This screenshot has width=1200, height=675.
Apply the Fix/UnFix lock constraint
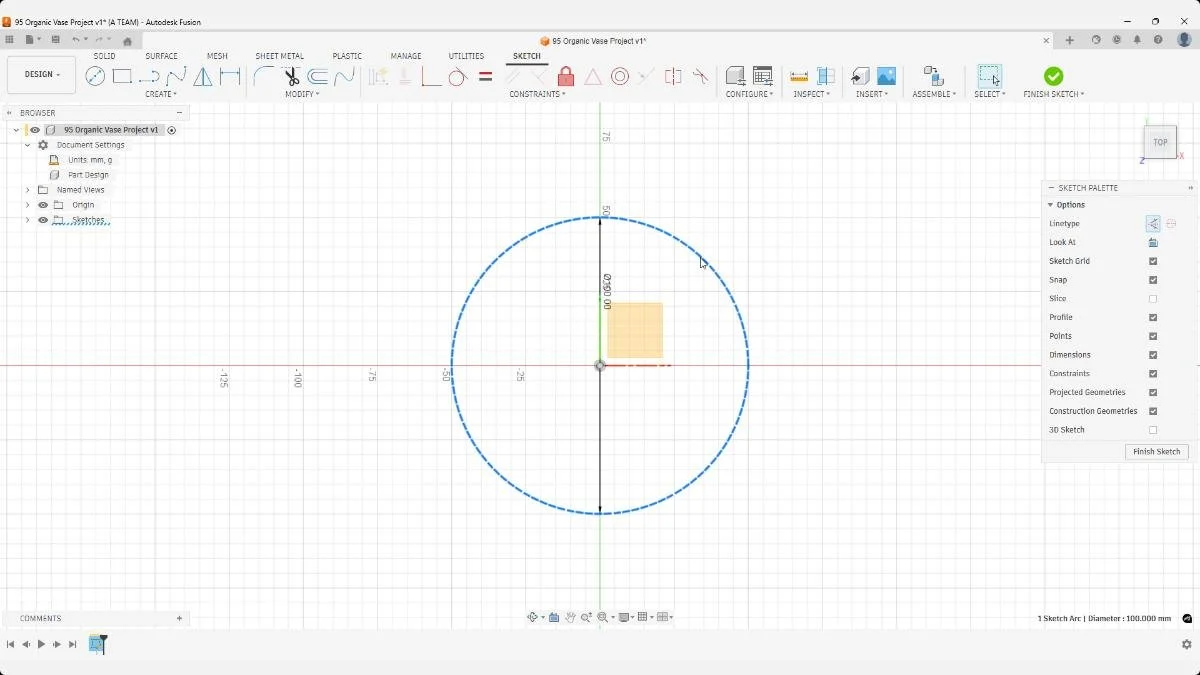point(565,76)
